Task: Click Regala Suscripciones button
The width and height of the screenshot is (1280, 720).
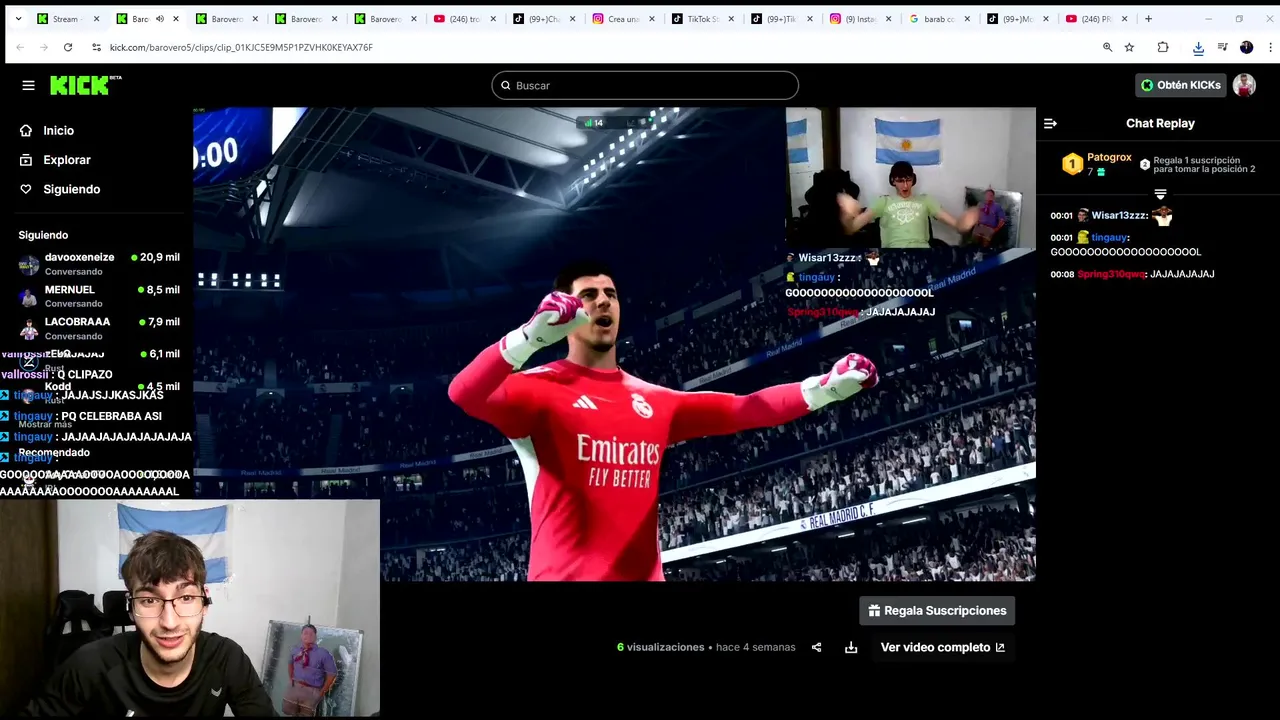Action: point(937,611)
